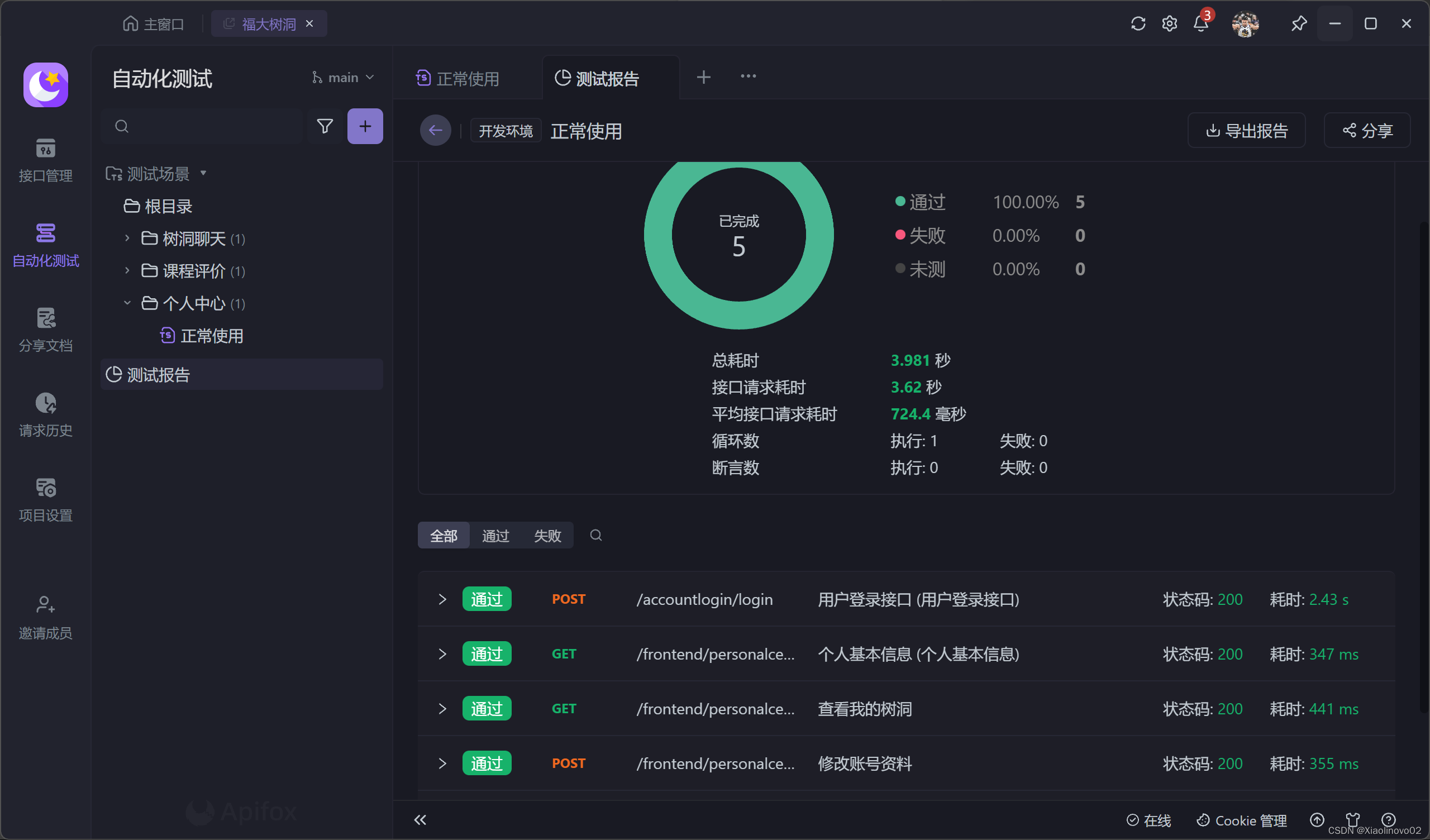1430x840 pixels.
Task: Filter results by 失败
Action: coord(547,535)
